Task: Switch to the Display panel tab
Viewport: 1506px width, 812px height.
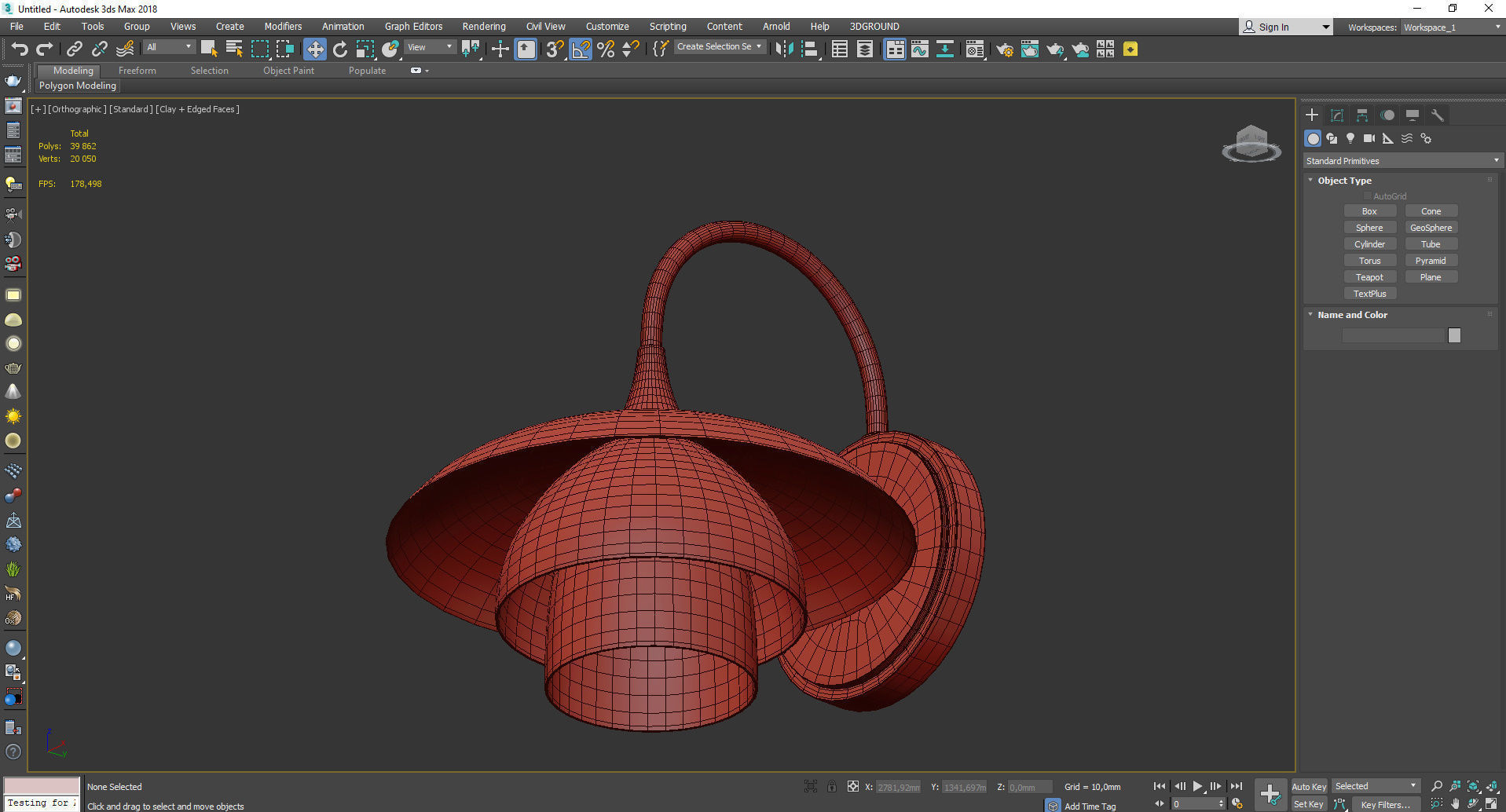Action: click(x=1413, y=115)
